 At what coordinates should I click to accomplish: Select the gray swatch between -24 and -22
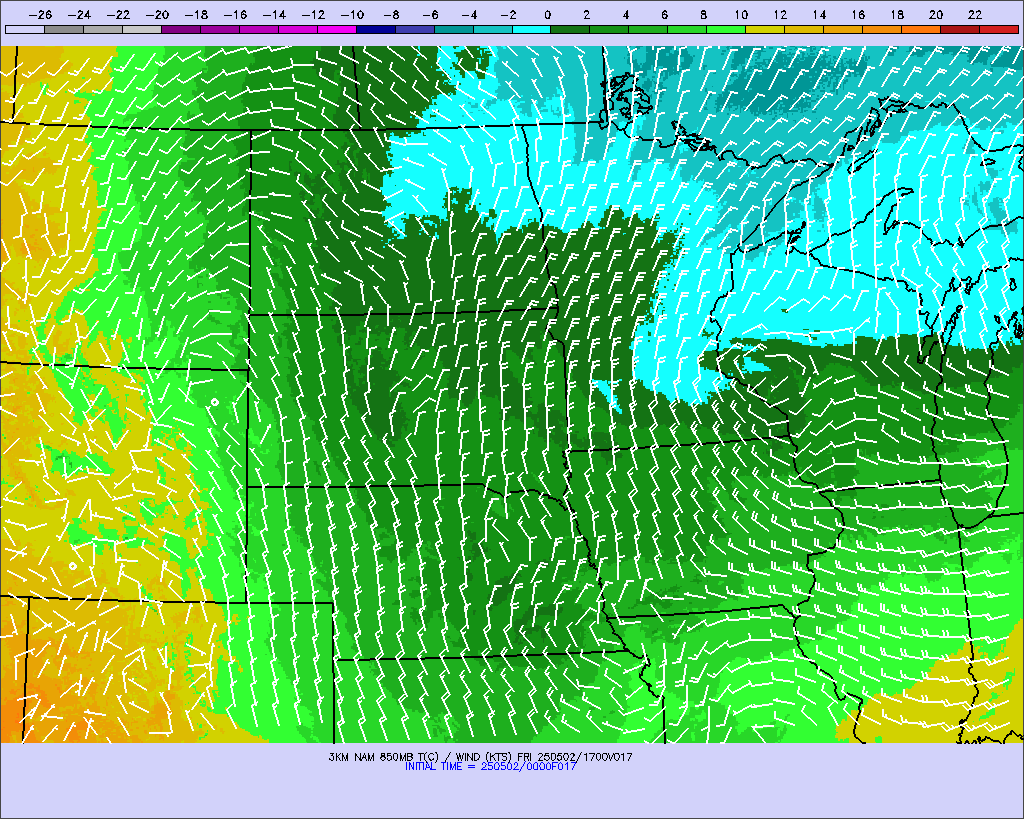[x=103, y=29]
